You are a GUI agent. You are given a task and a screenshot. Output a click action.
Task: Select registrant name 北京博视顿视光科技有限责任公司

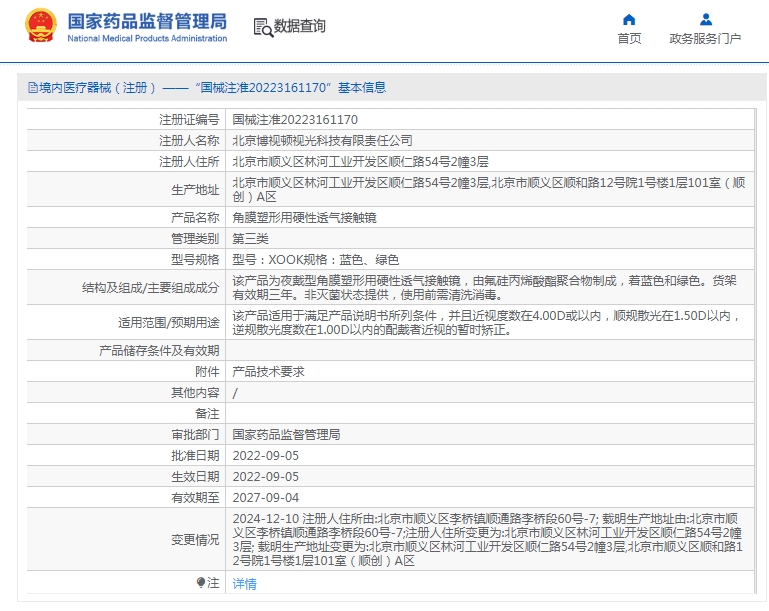coord(322,141)
